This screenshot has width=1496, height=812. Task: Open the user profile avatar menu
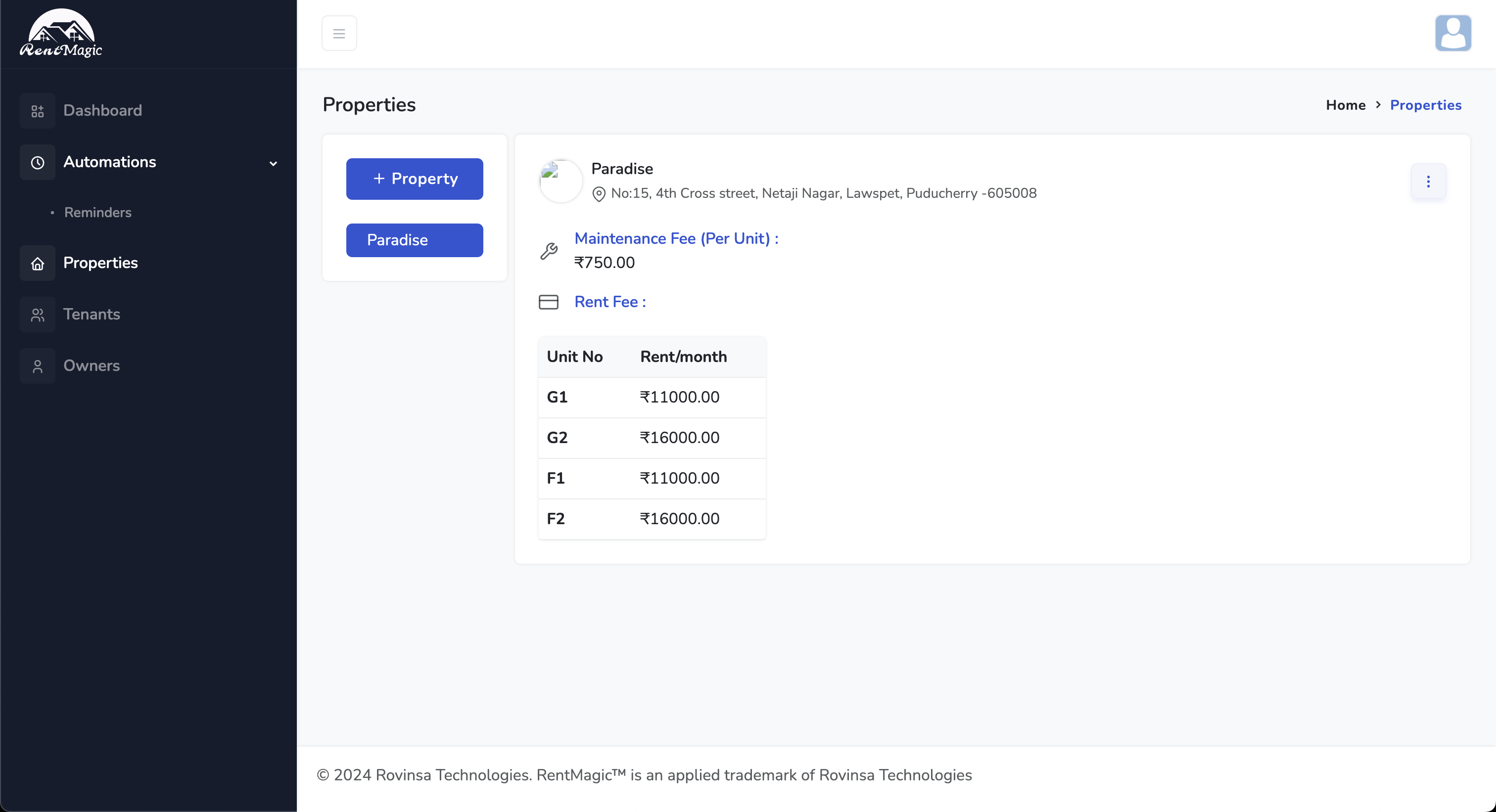pyautogui.click(x=1453, y=33)
